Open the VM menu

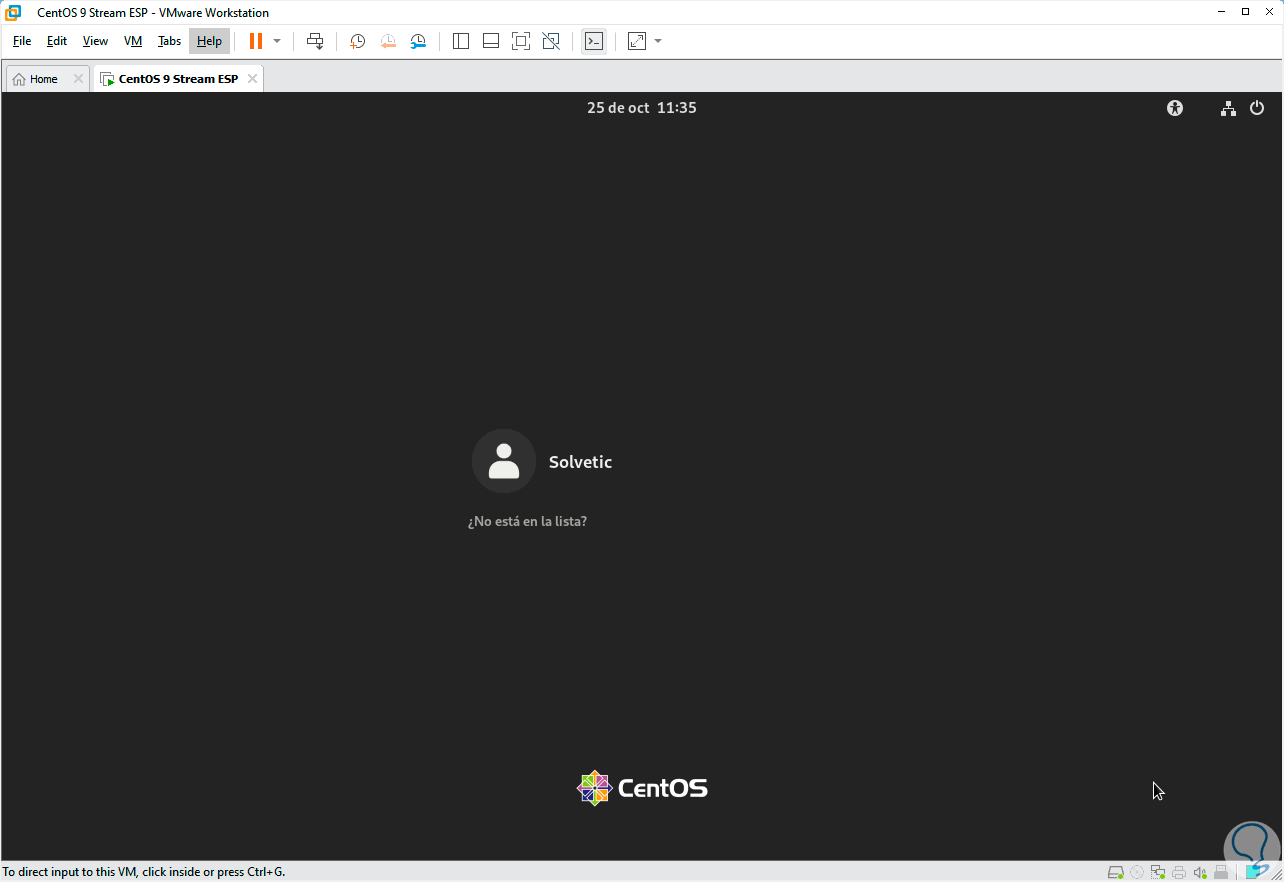(133, 41)
